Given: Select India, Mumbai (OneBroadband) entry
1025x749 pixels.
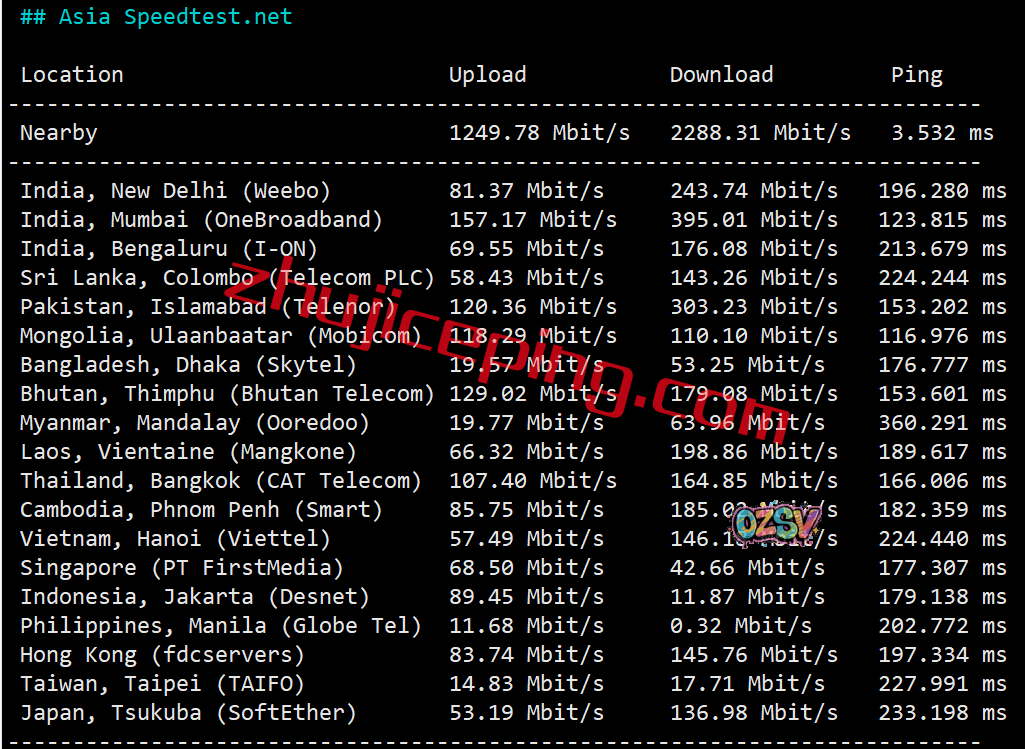Looking at the screenshot, I should (201, 220).
